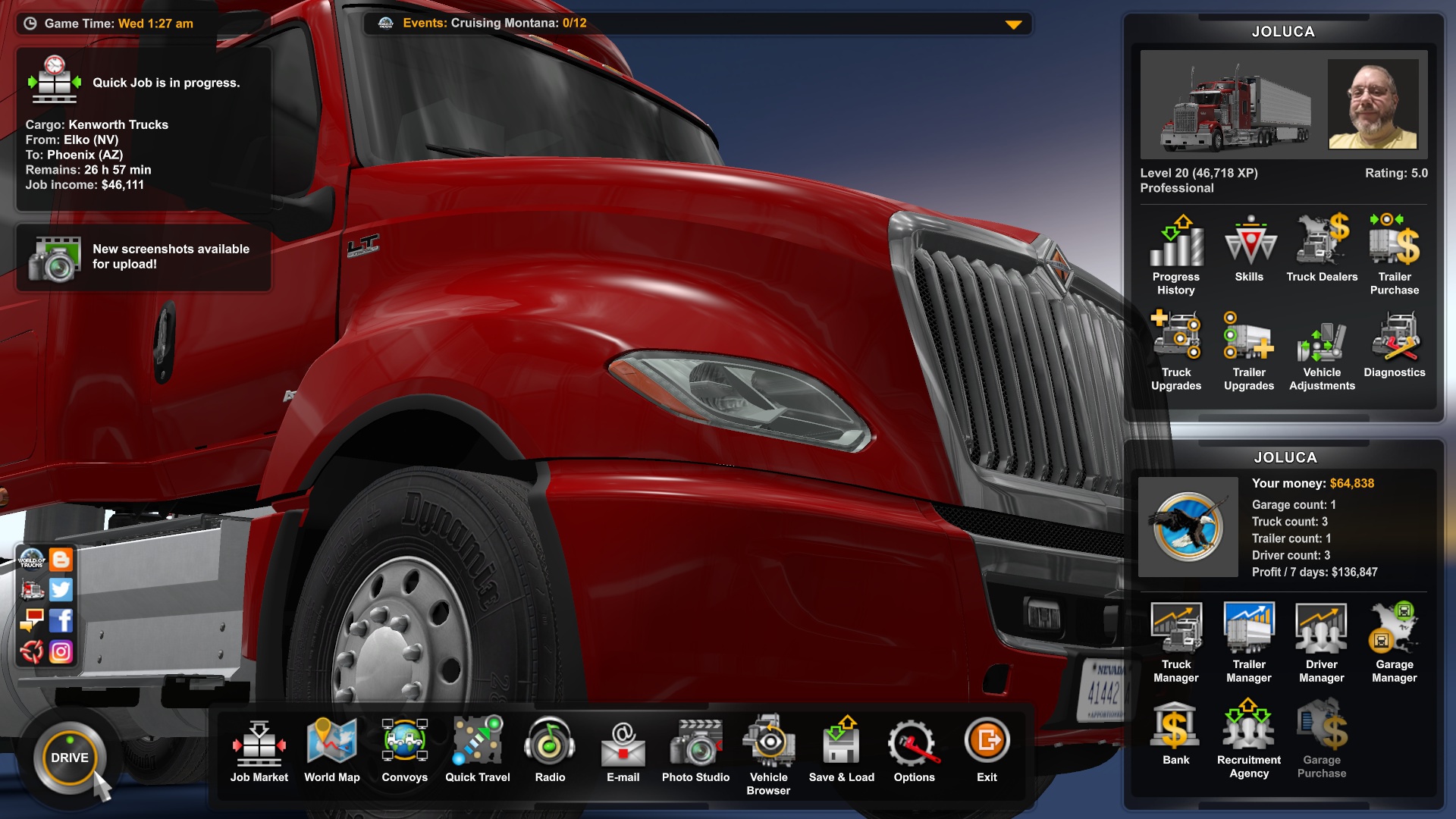
Task: Expand the Events dropdown arrow
Action: [x=1013, y=24]
